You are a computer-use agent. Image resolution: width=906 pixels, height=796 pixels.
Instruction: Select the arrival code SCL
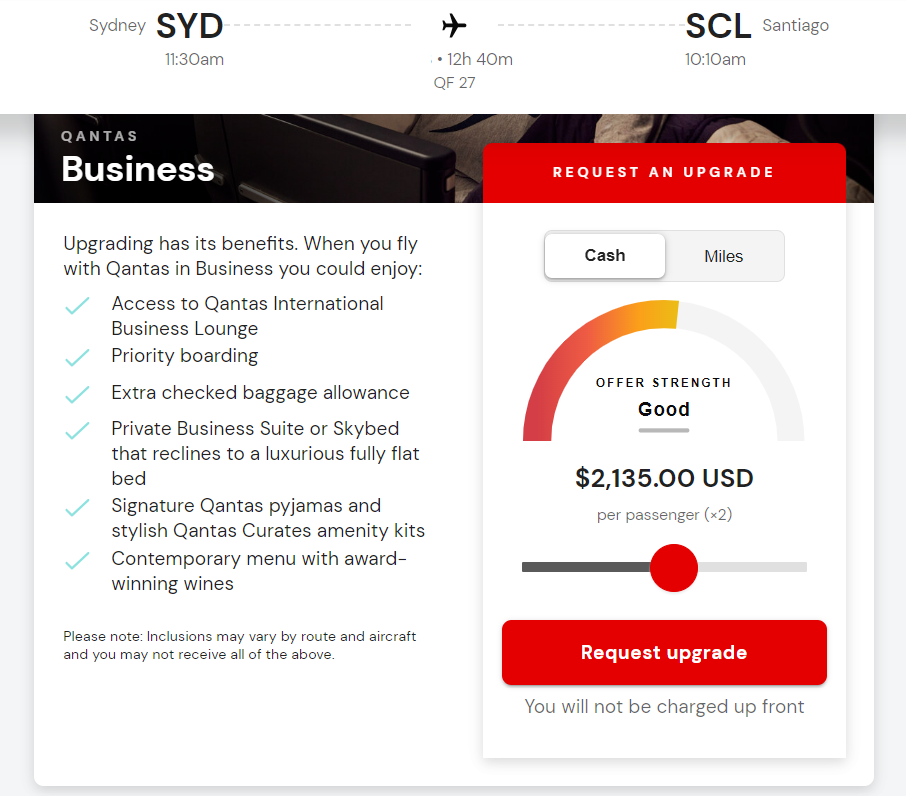click(x=718, y=26)
